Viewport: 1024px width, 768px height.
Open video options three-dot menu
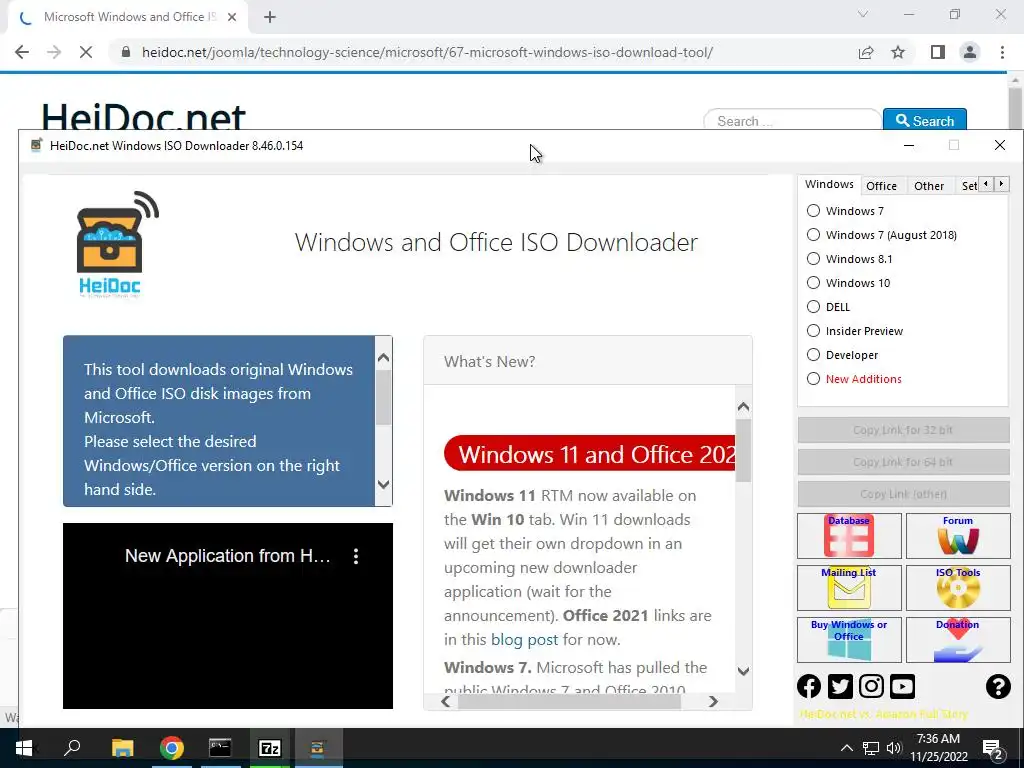[356, 556]
